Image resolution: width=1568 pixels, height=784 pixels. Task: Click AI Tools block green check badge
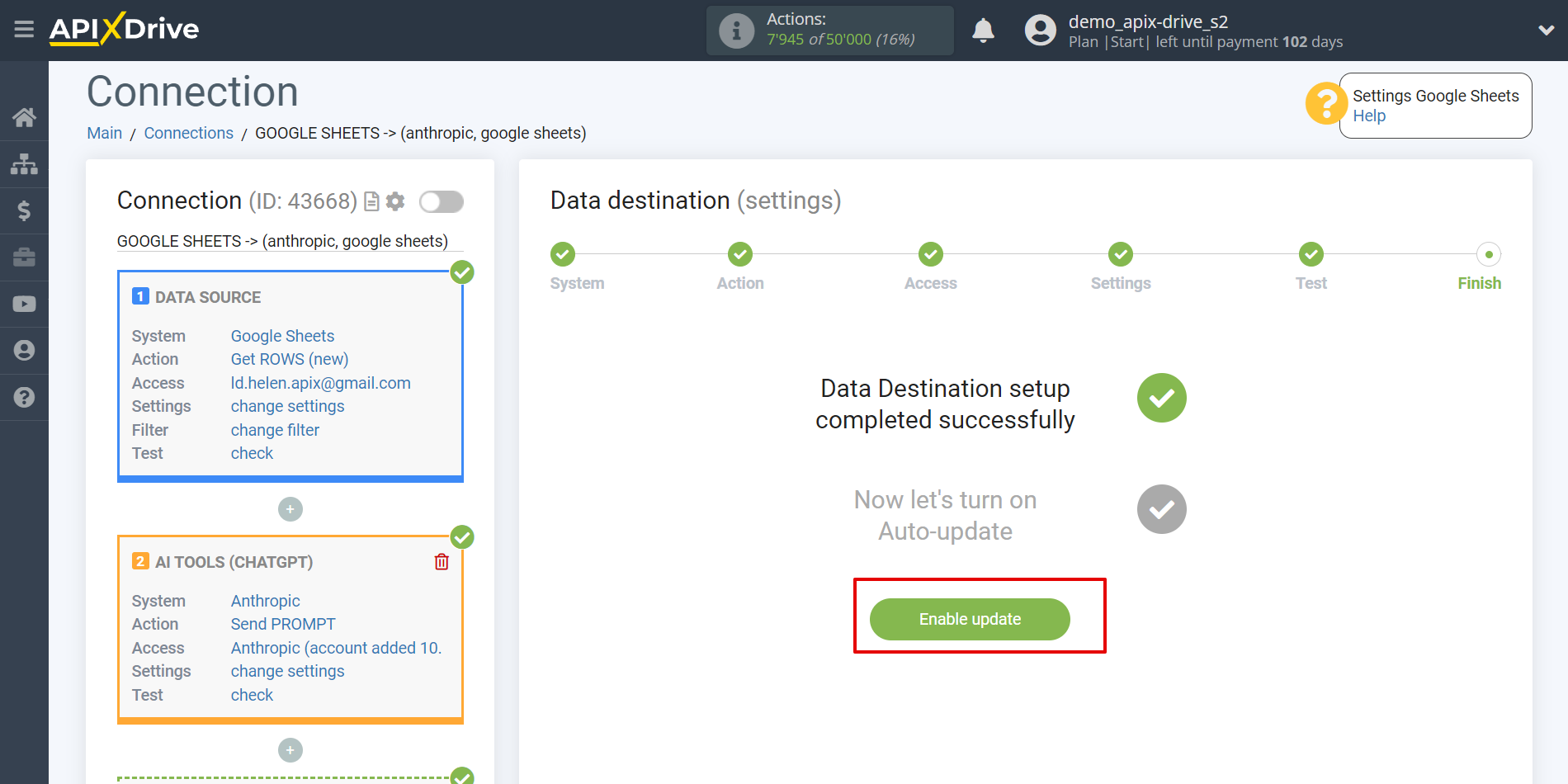pyautogui.click(x=462, y=537)
